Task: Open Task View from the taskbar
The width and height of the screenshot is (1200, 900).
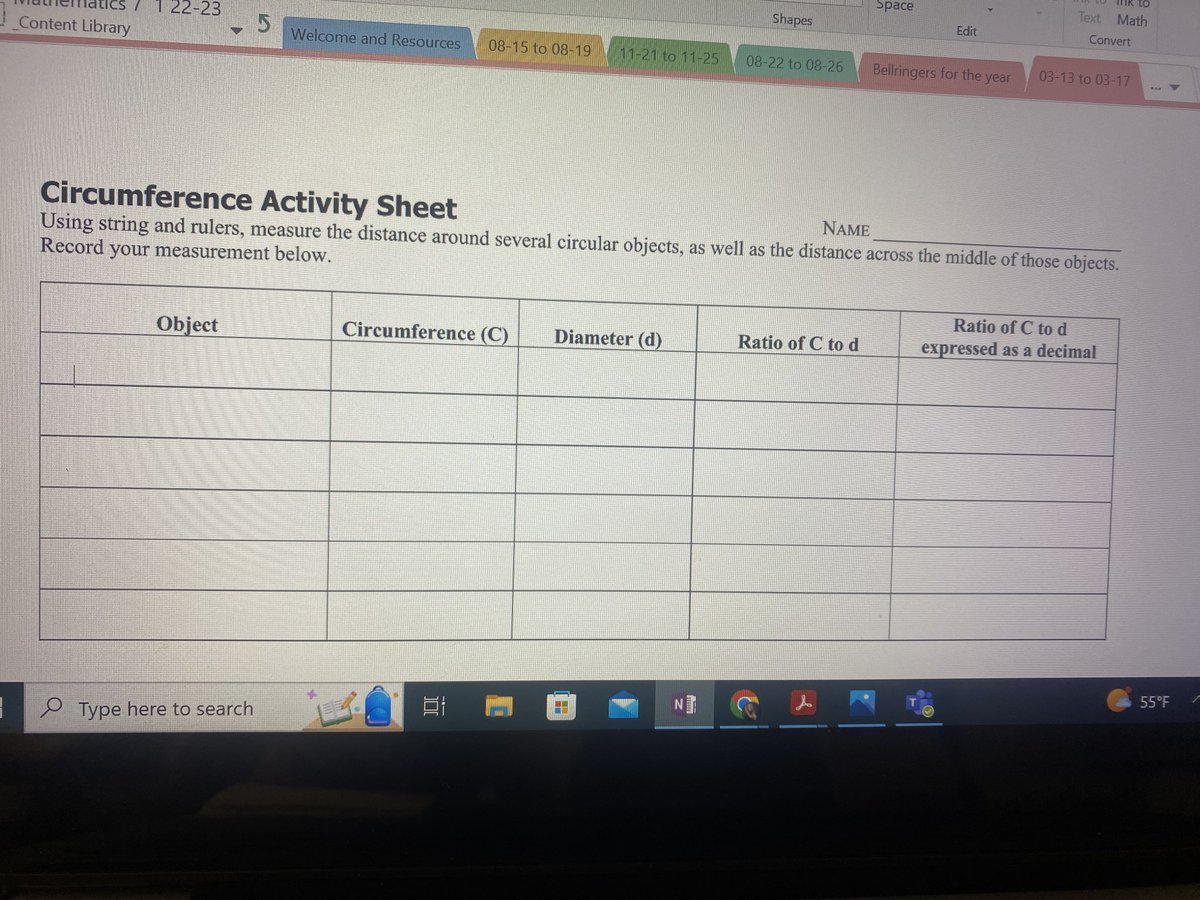Action: point(433,708)
